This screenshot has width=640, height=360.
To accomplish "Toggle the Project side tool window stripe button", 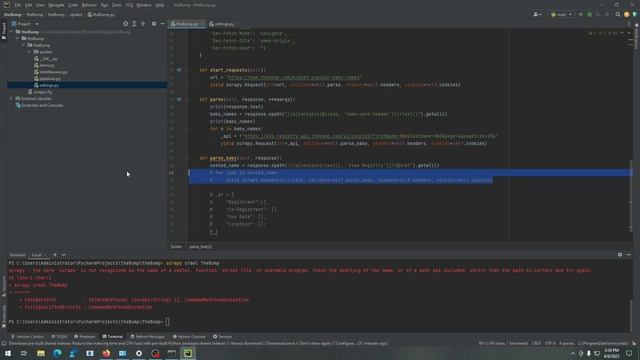I will click(4, 31).
